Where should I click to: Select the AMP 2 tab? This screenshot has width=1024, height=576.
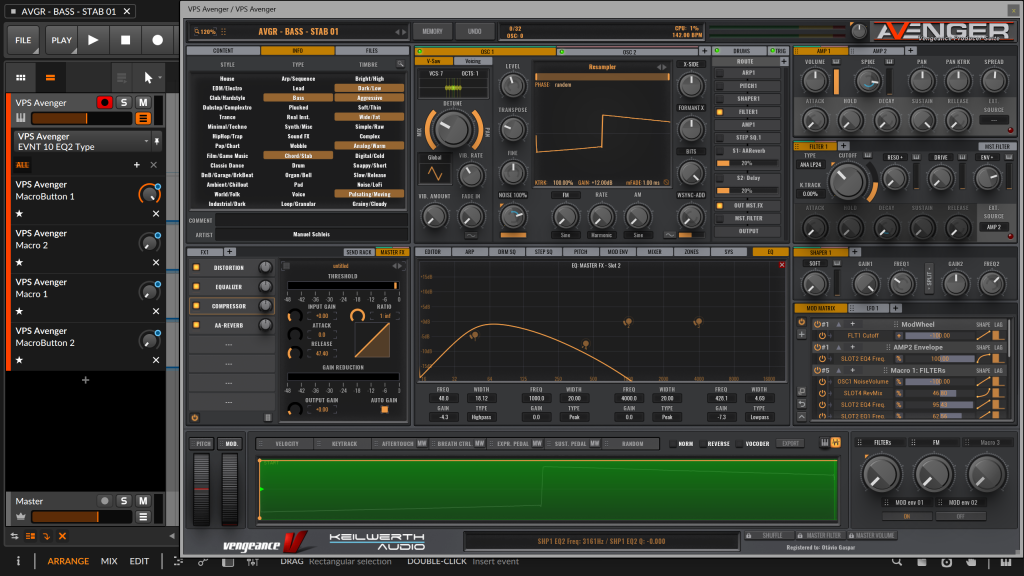(x=879, y=51)
